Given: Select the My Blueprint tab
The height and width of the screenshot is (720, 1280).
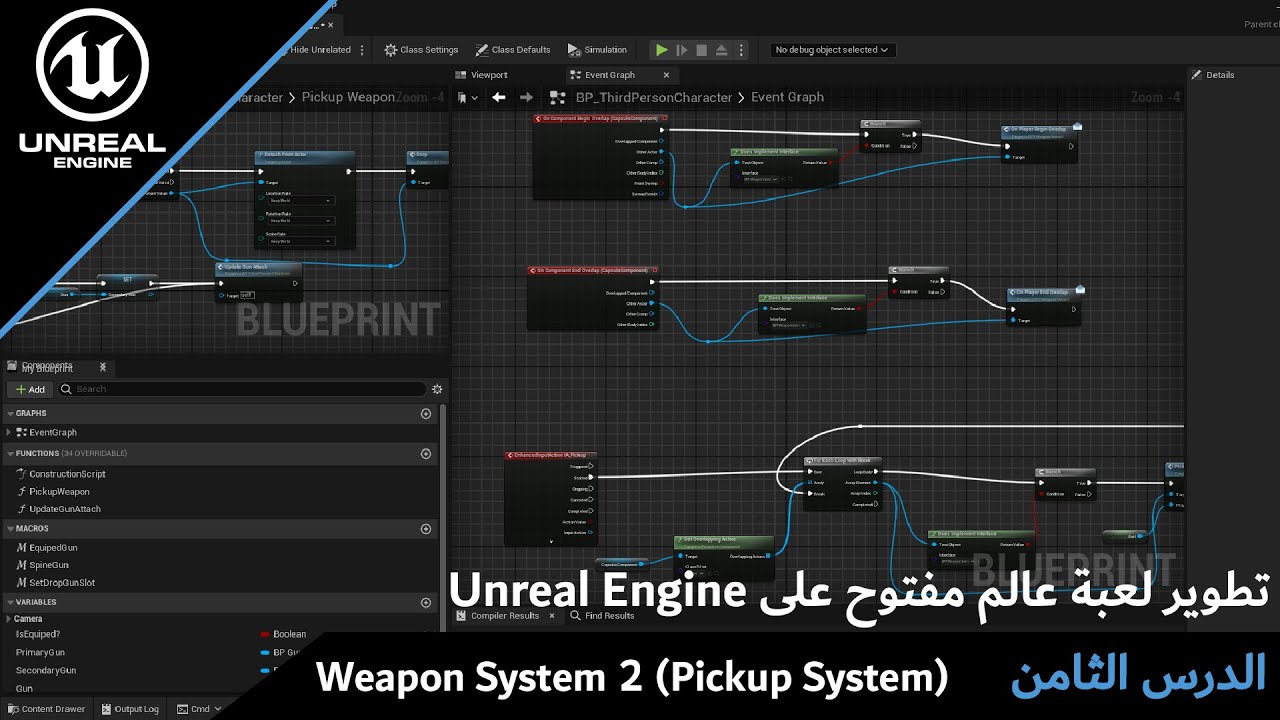Looking at the screenshot, I should tap(47, 368).
